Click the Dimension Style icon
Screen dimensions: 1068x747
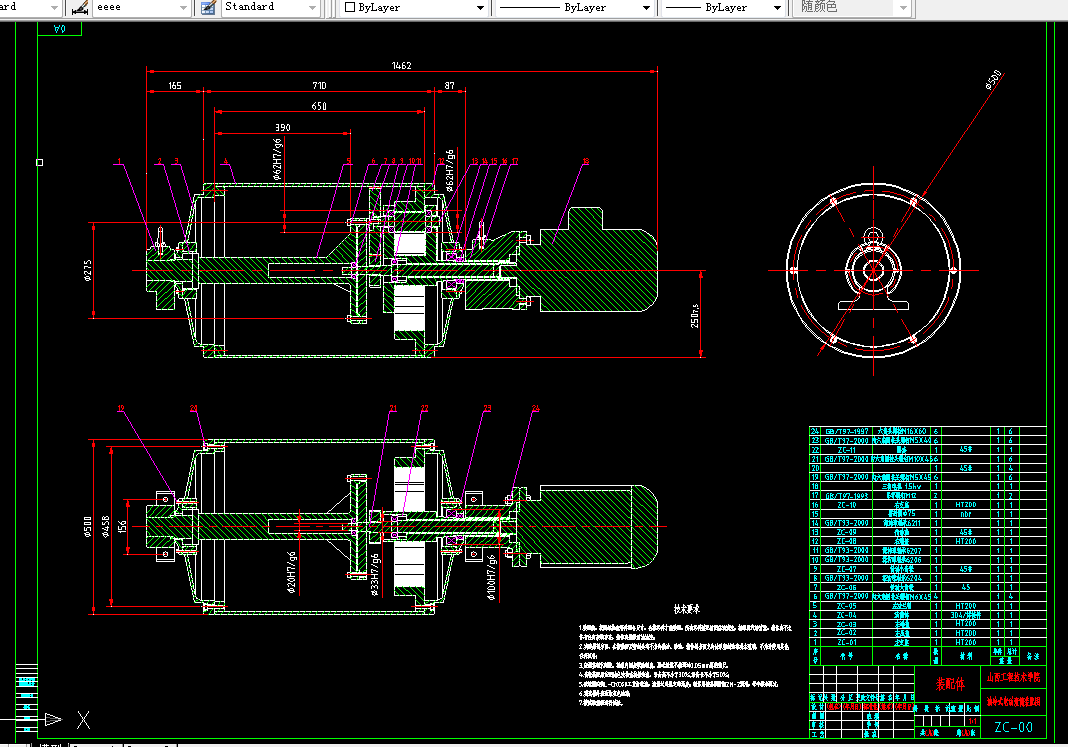[79, 8]
